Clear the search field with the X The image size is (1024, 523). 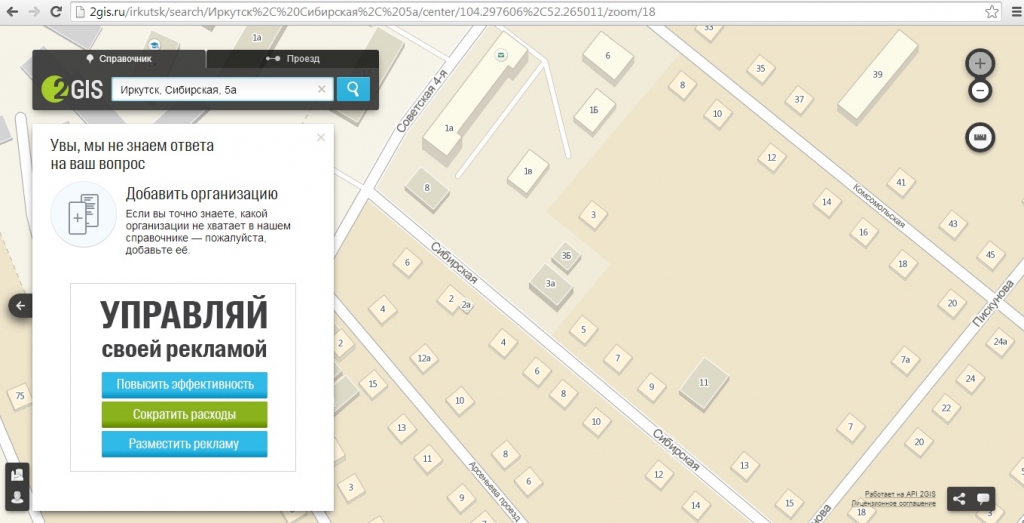click(x=321, y=89)
